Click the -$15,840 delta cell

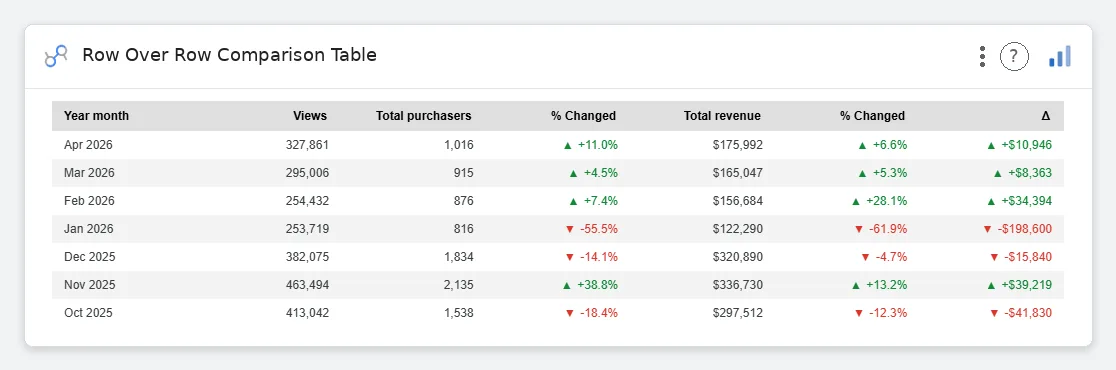click(x=1021, y=257)
